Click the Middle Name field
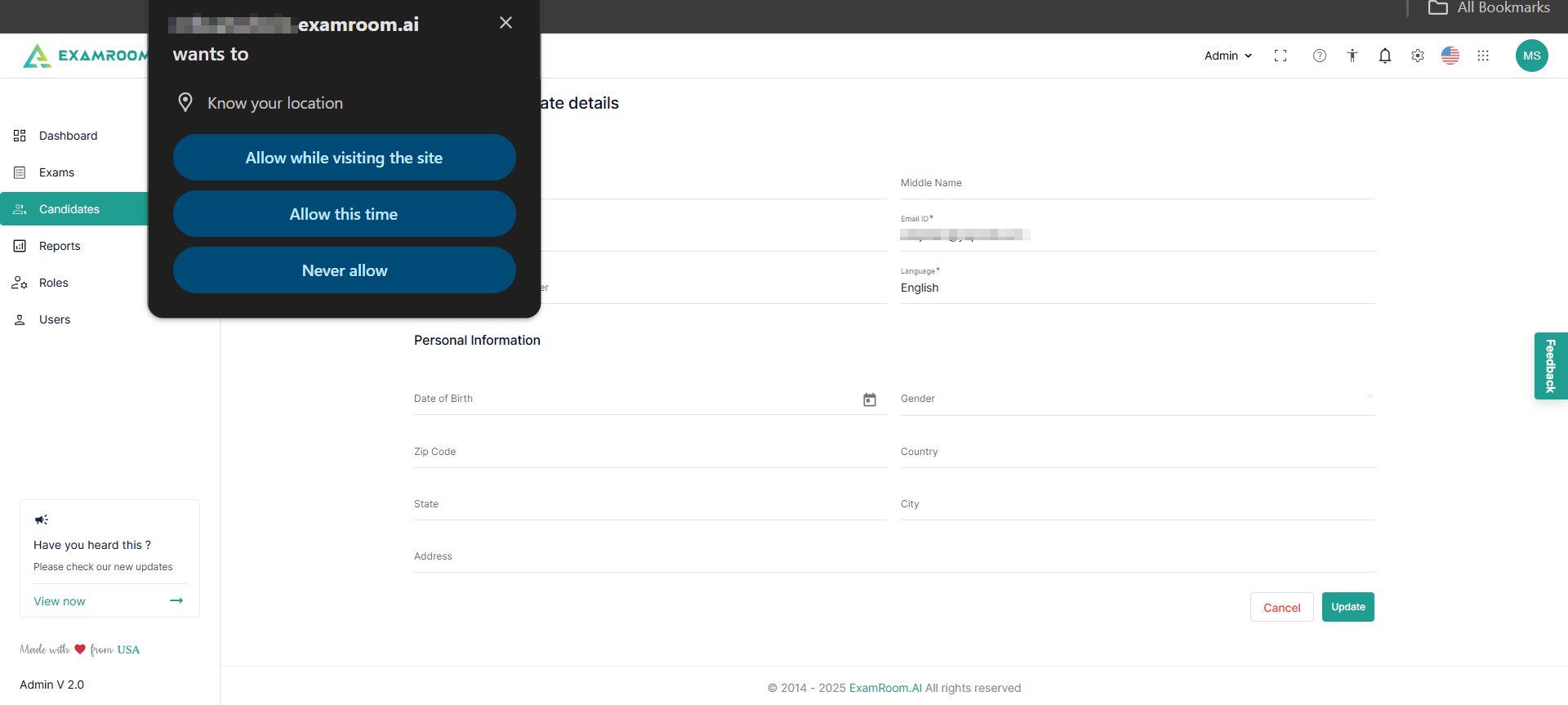Viewport: 1568px width, 705px height. coord(1138,183)
